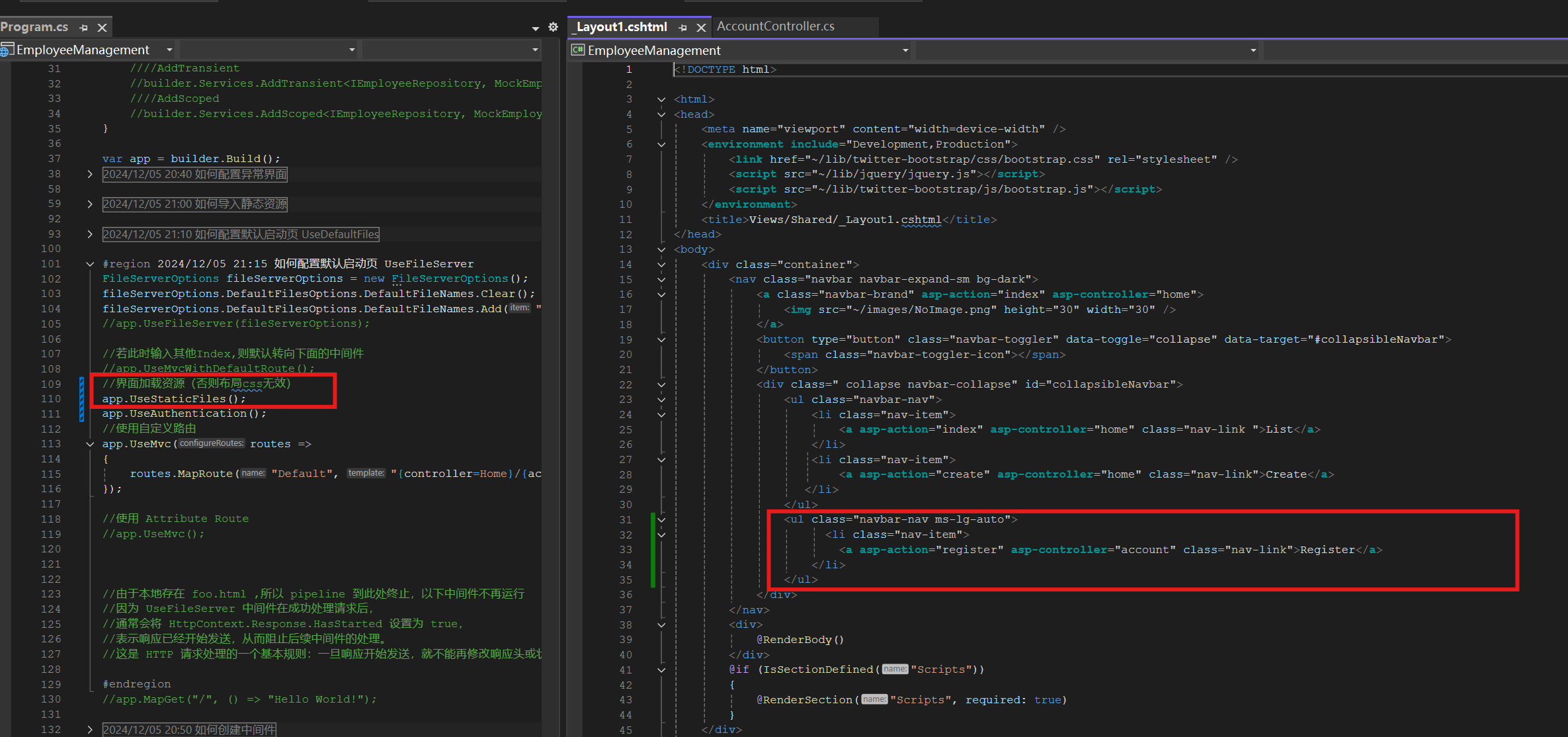The image size is (1568, 737).
Task: Click @RenderBody() on line 39
Action: pyautogui.click(x=800, y=640)
